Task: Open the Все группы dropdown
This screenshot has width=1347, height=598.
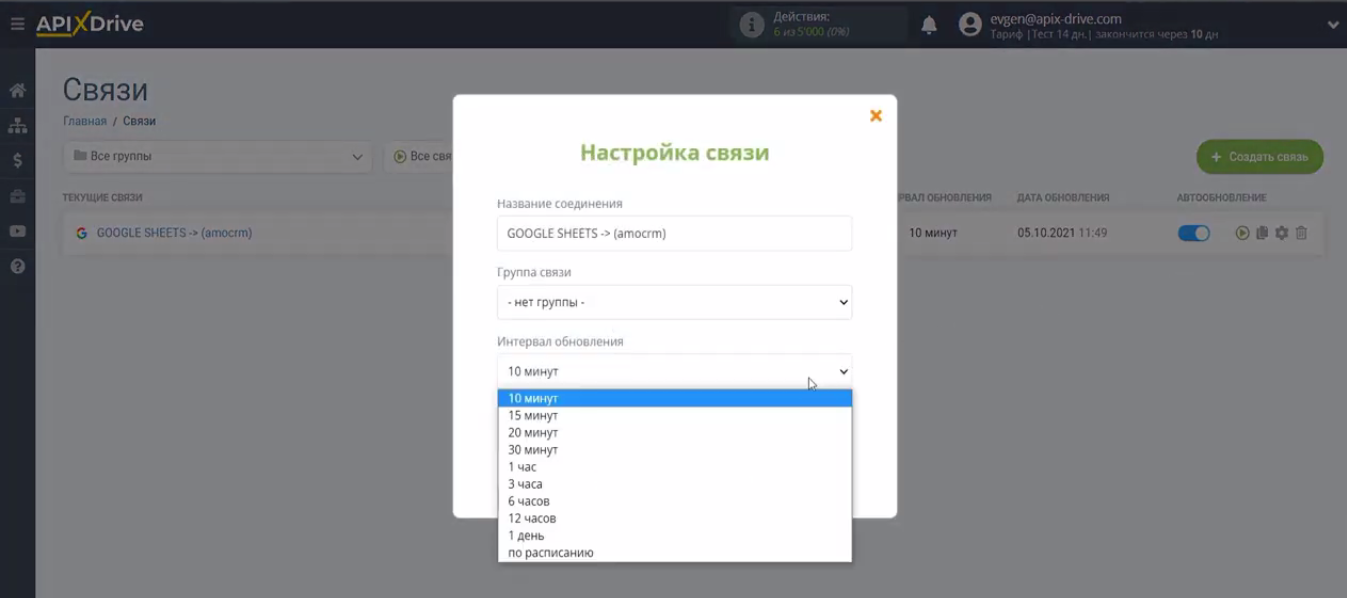Action: point(217,157)
